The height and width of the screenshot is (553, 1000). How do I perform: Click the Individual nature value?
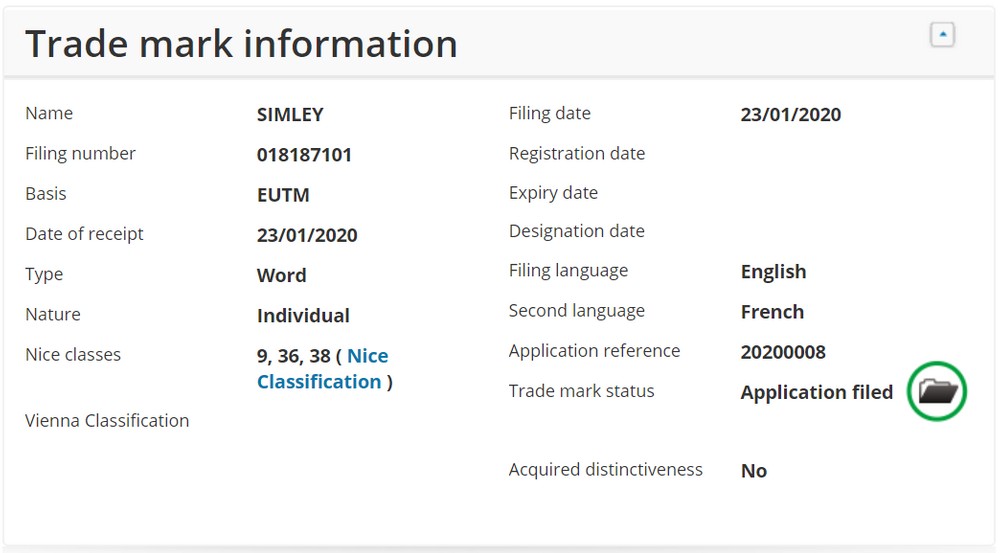tap(303, 315)
